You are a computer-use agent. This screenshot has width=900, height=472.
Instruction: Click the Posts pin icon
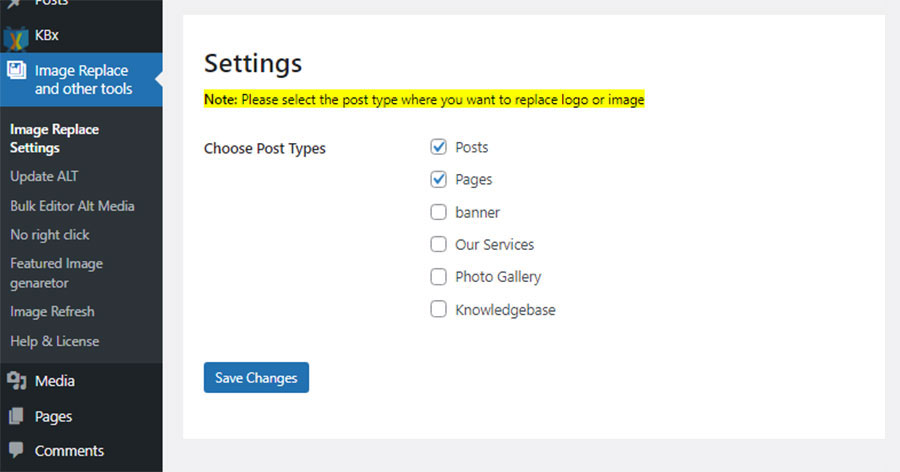click(x=15, y=3)
